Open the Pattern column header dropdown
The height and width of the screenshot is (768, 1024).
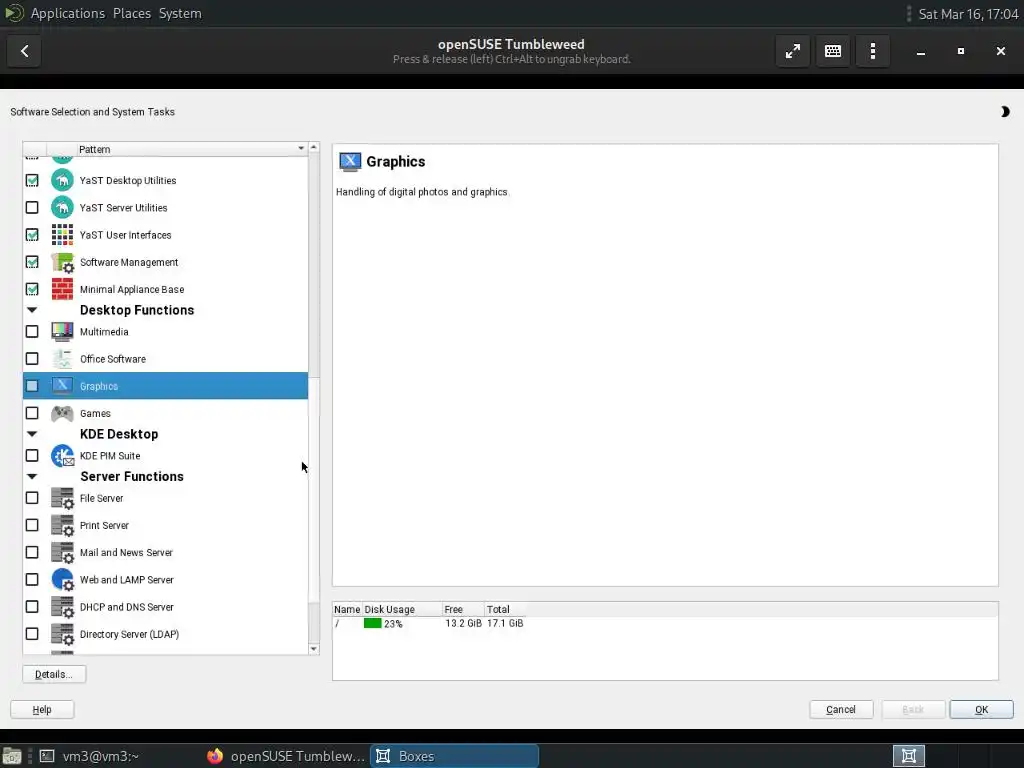point(301,149)
